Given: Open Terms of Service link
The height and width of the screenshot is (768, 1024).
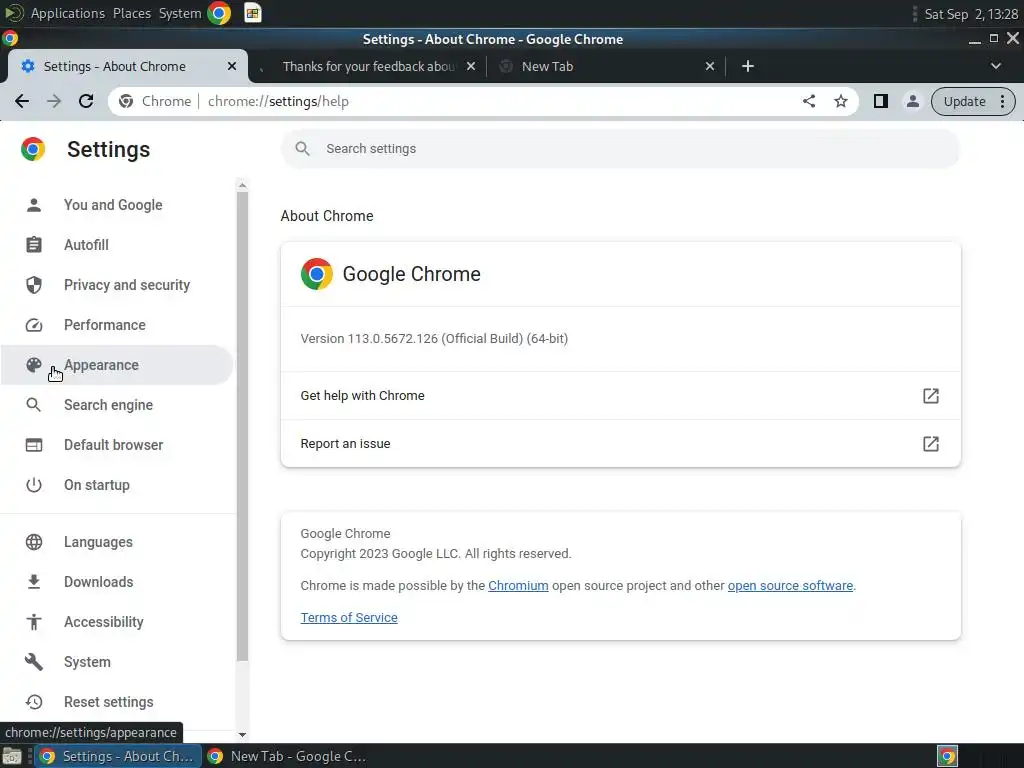Looking at the screenshot, I should click(x=349, y=618).
